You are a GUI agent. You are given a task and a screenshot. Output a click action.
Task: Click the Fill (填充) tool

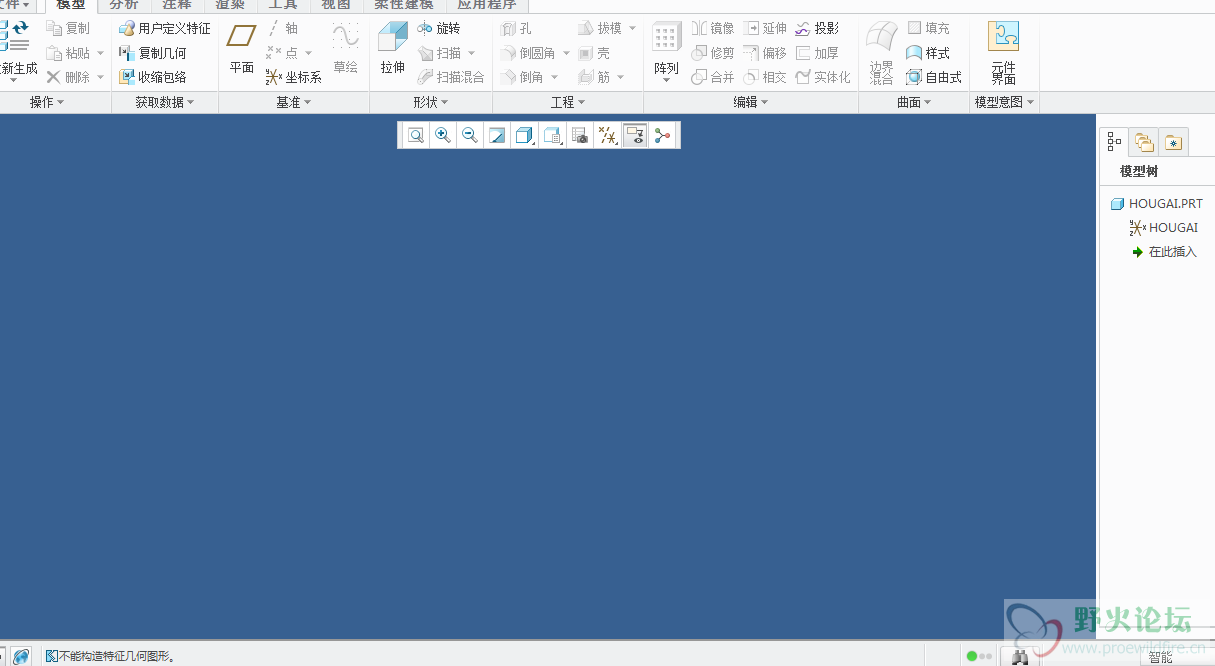pos(929,29)
